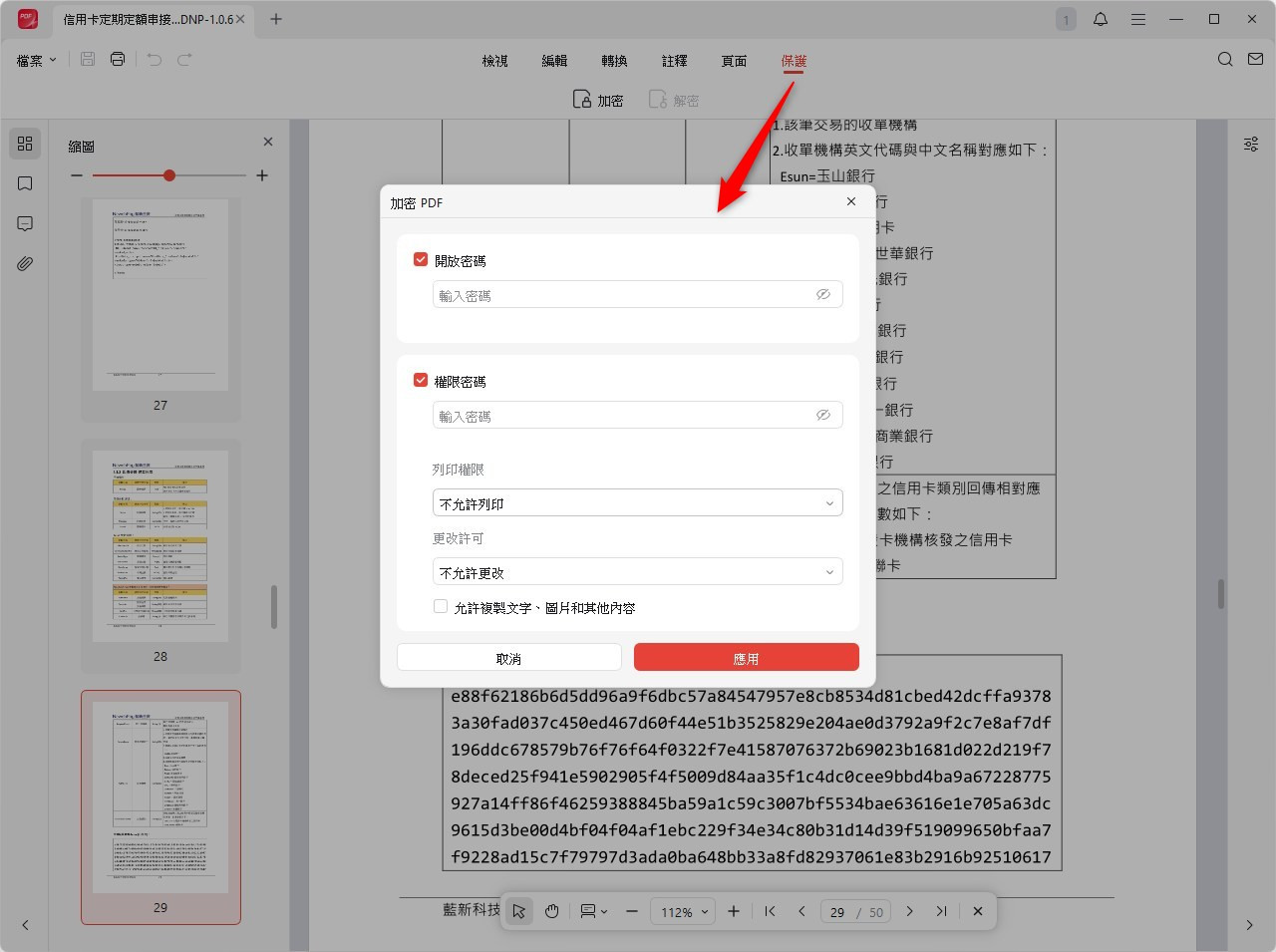
Task: Open the page display mode dropdown
Action: pyautogui.click(x=594, y=911)
